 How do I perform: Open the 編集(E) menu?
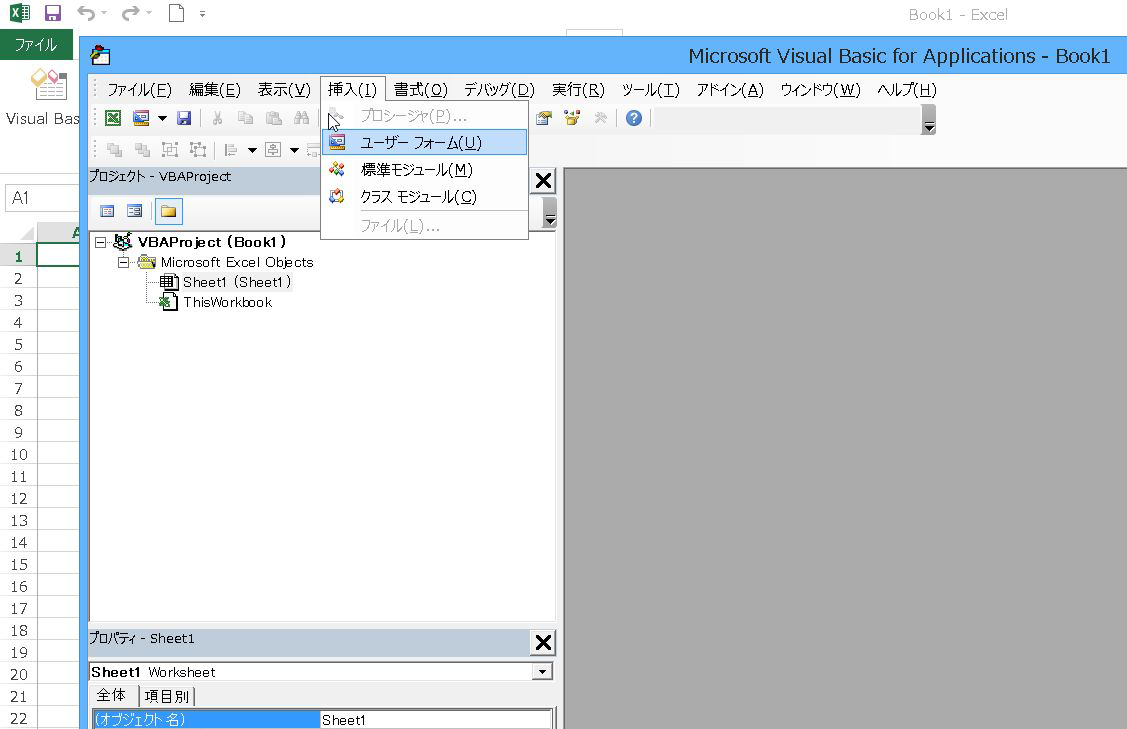coord(214,90)
